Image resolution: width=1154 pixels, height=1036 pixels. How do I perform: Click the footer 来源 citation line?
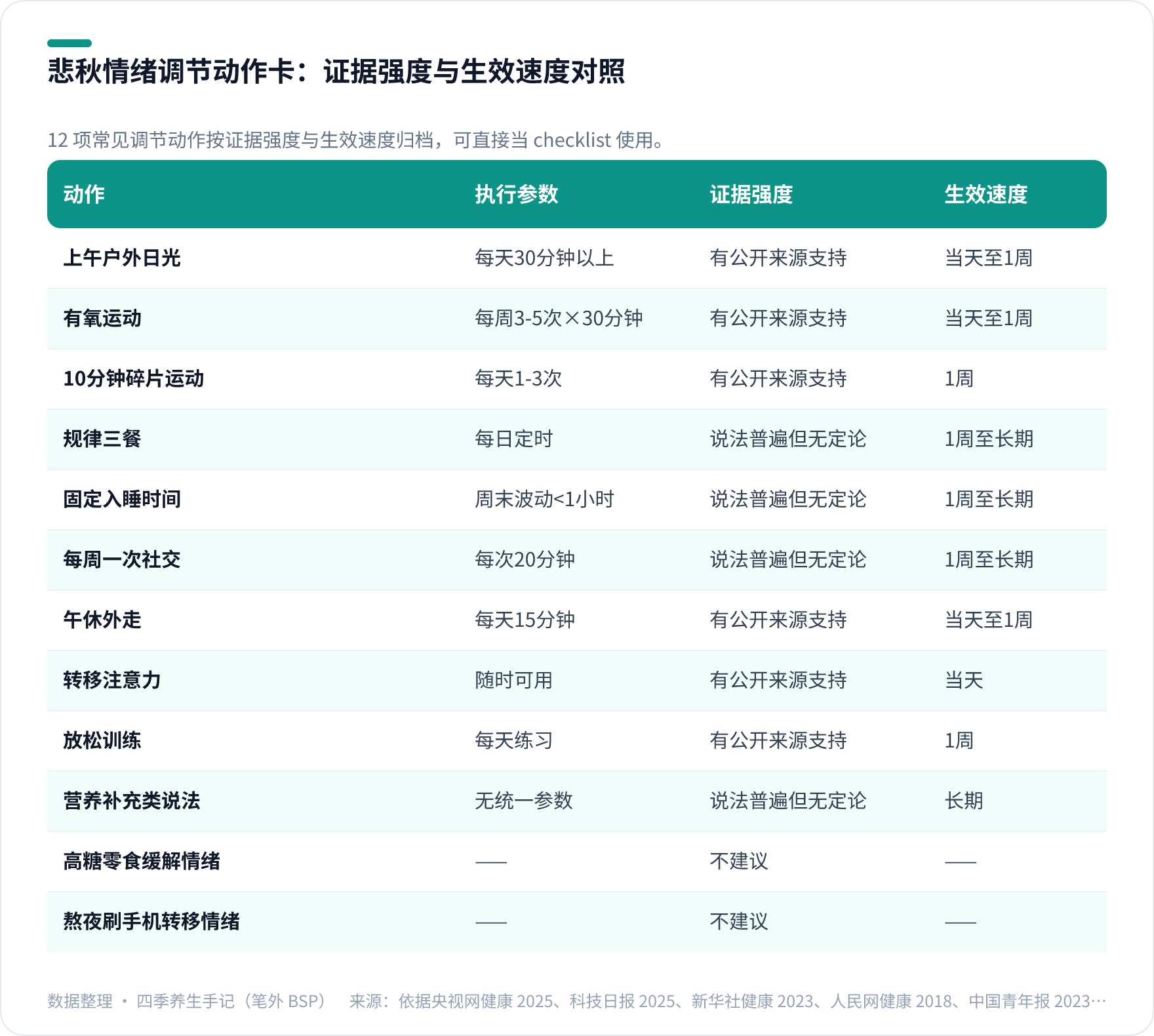(x=728, y=1001)
